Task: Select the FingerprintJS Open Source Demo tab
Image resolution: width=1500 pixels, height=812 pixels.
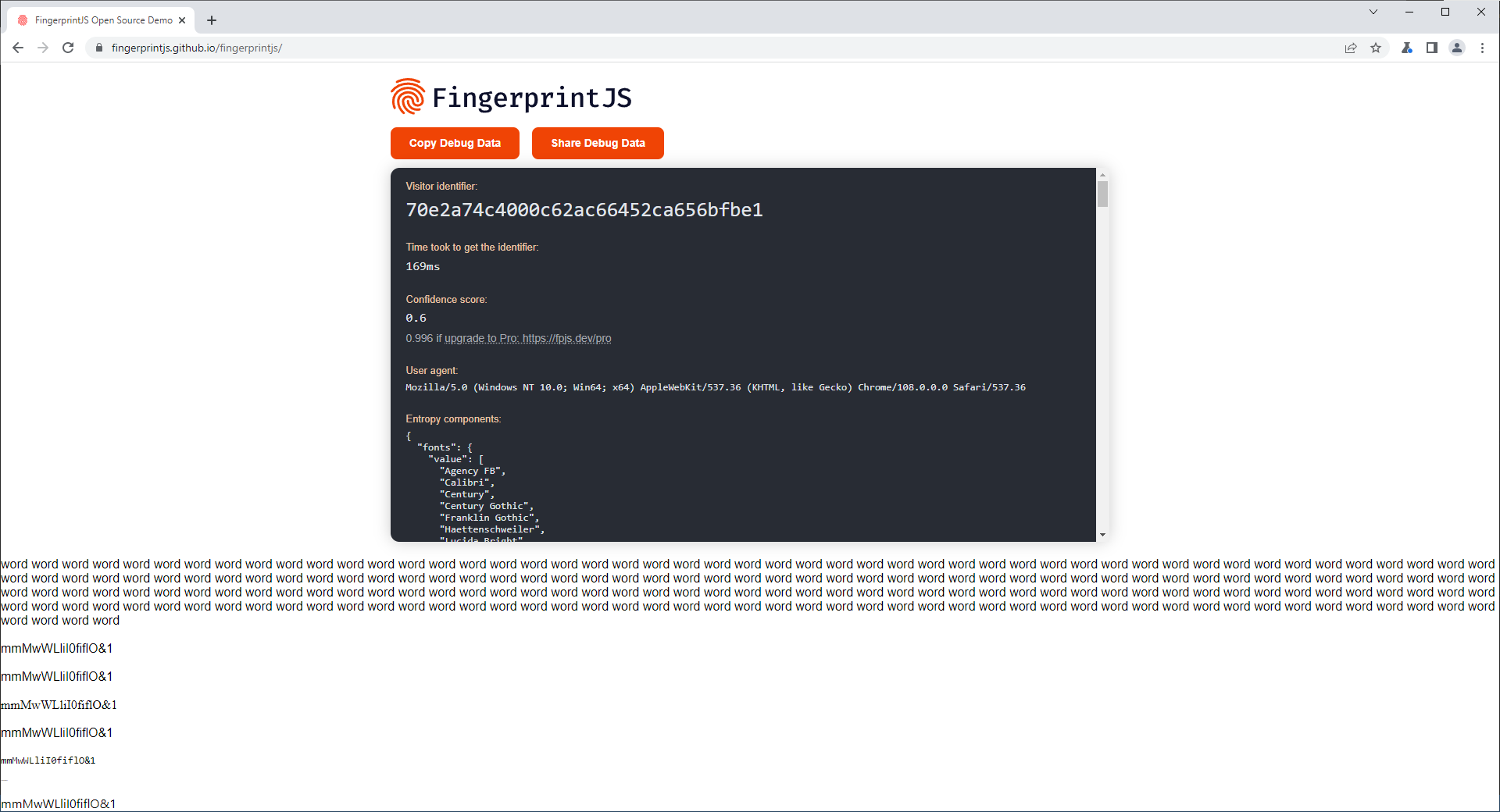Action: pyautogui.click(x=102, y=20)
